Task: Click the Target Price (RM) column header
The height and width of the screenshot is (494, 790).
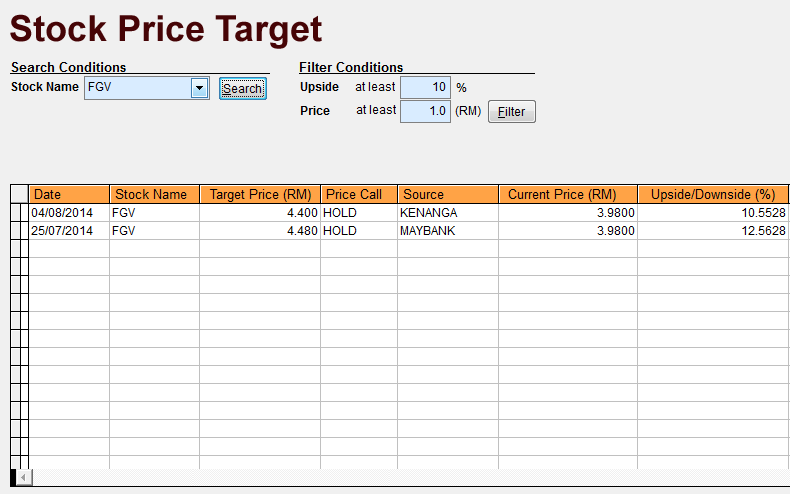Action: click(x=260, y=194)
